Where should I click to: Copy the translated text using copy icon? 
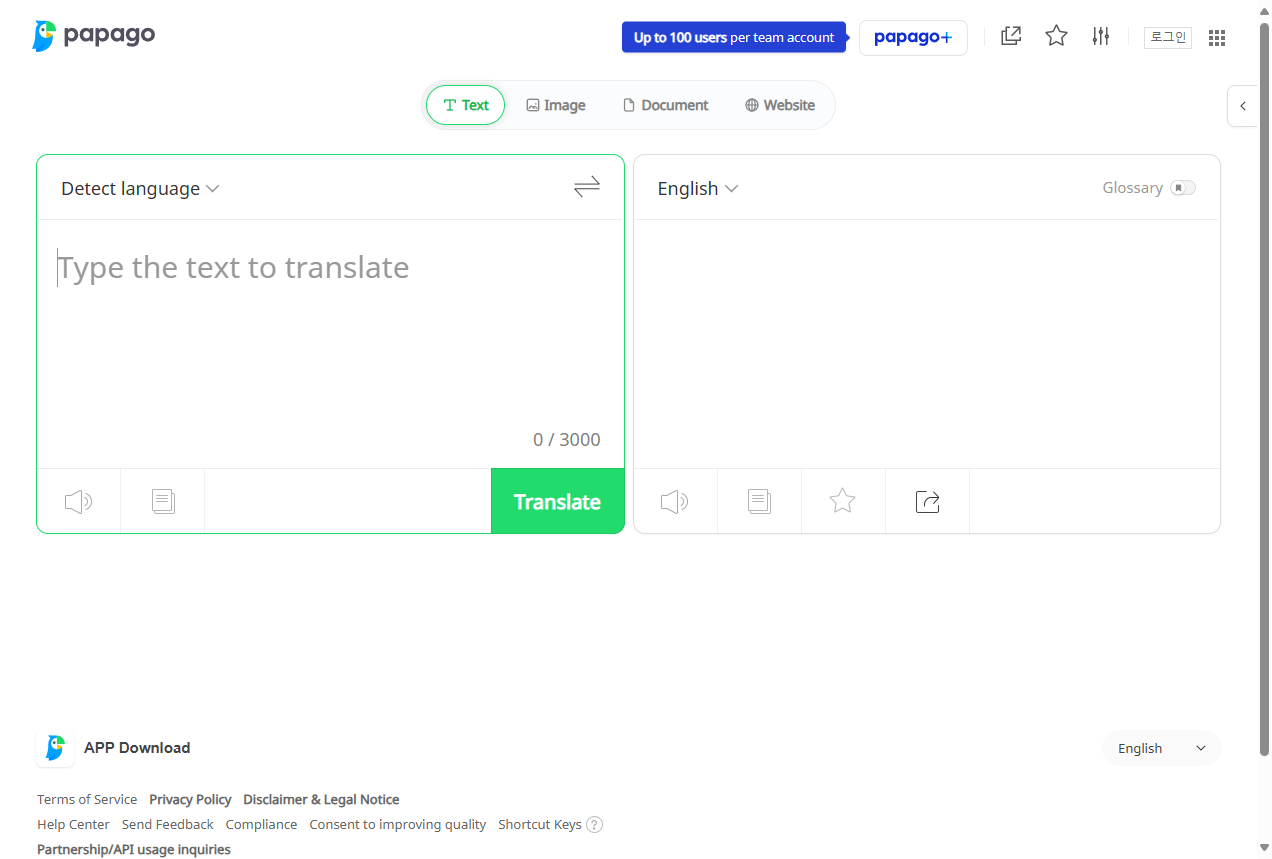pos(759,501)
